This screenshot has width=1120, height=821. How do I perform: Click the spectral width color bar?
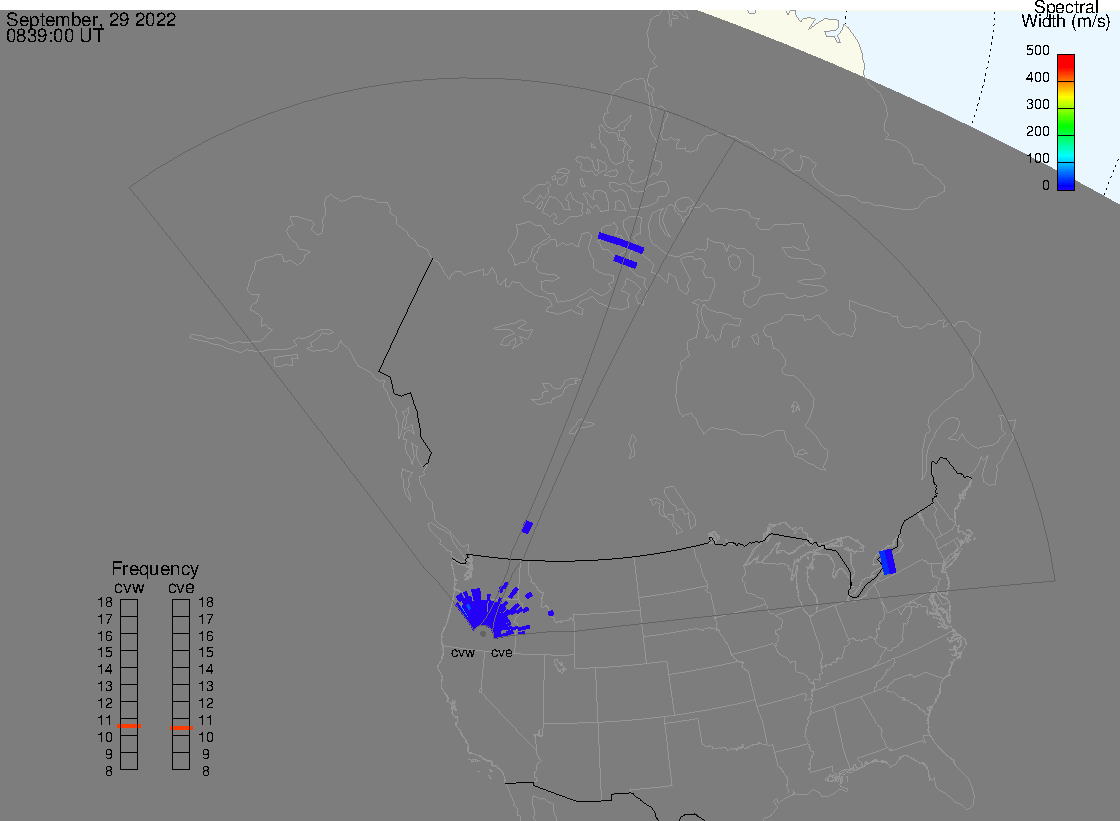pyautogui.click(x=1066, y=121)
